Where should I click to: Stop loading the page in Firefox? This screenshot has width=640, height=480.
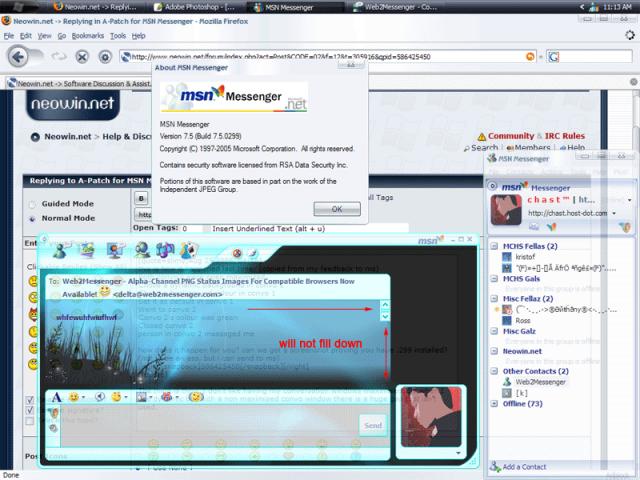pos(82,57)
